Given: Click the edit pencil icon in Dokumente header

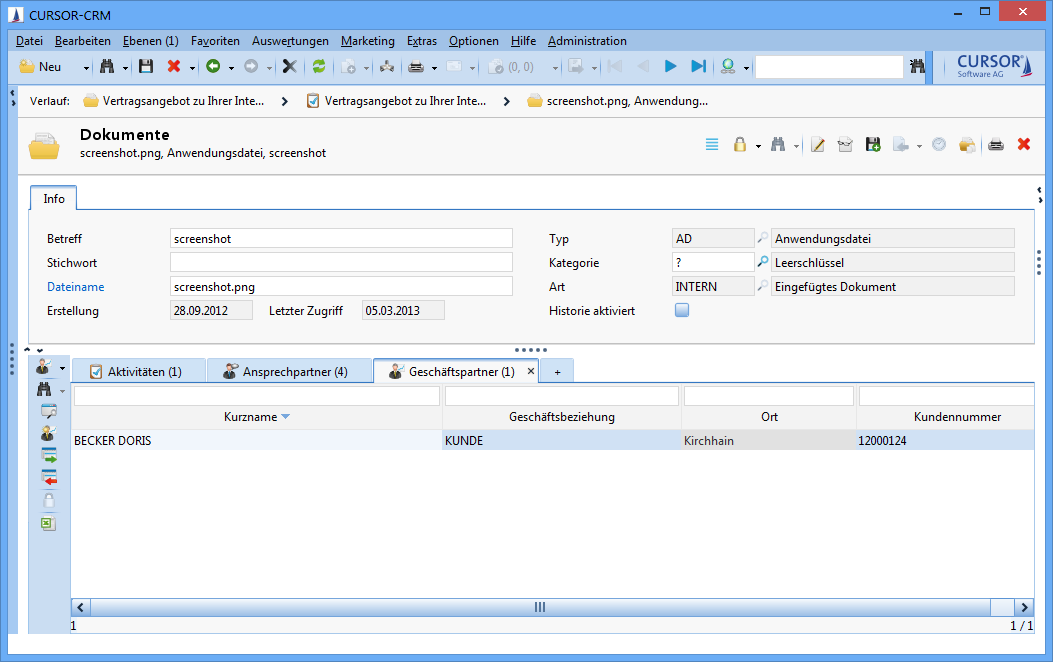Looking at the screenshot, I should (x=818, y=144).
